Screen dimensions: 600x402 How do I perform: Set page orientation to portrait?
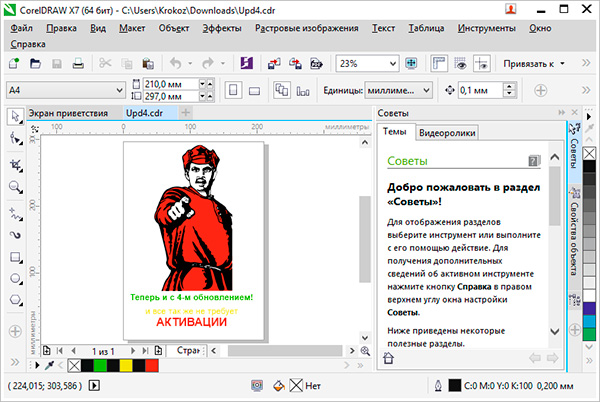click(x=233, y=91)
